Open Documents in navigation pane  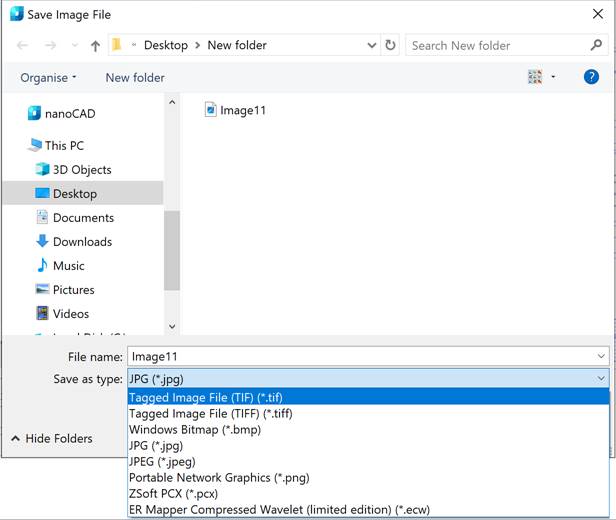(75, 218)
